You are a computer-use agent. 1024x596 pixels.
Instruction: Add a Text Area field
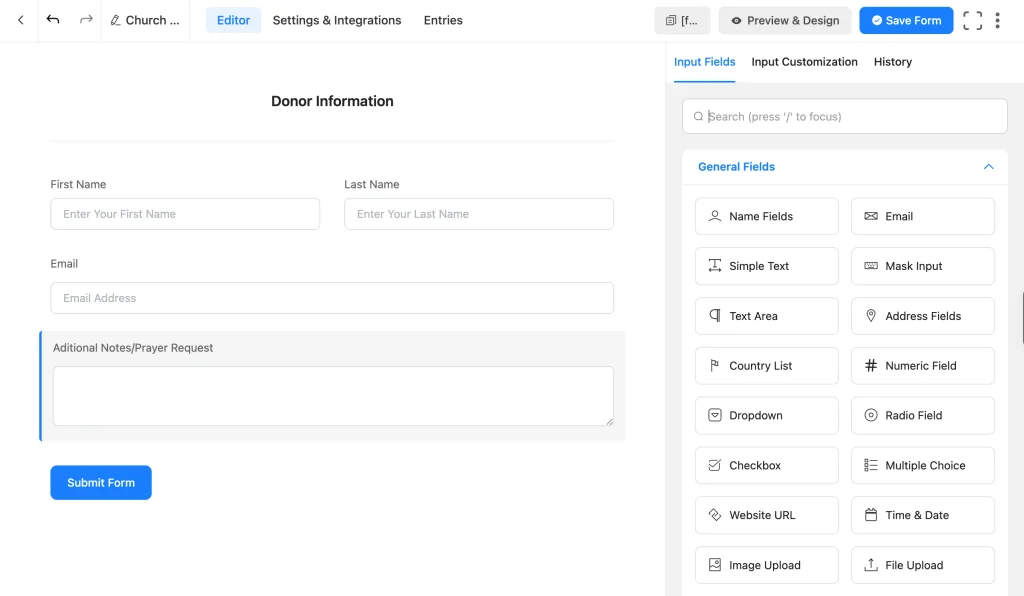767,316
